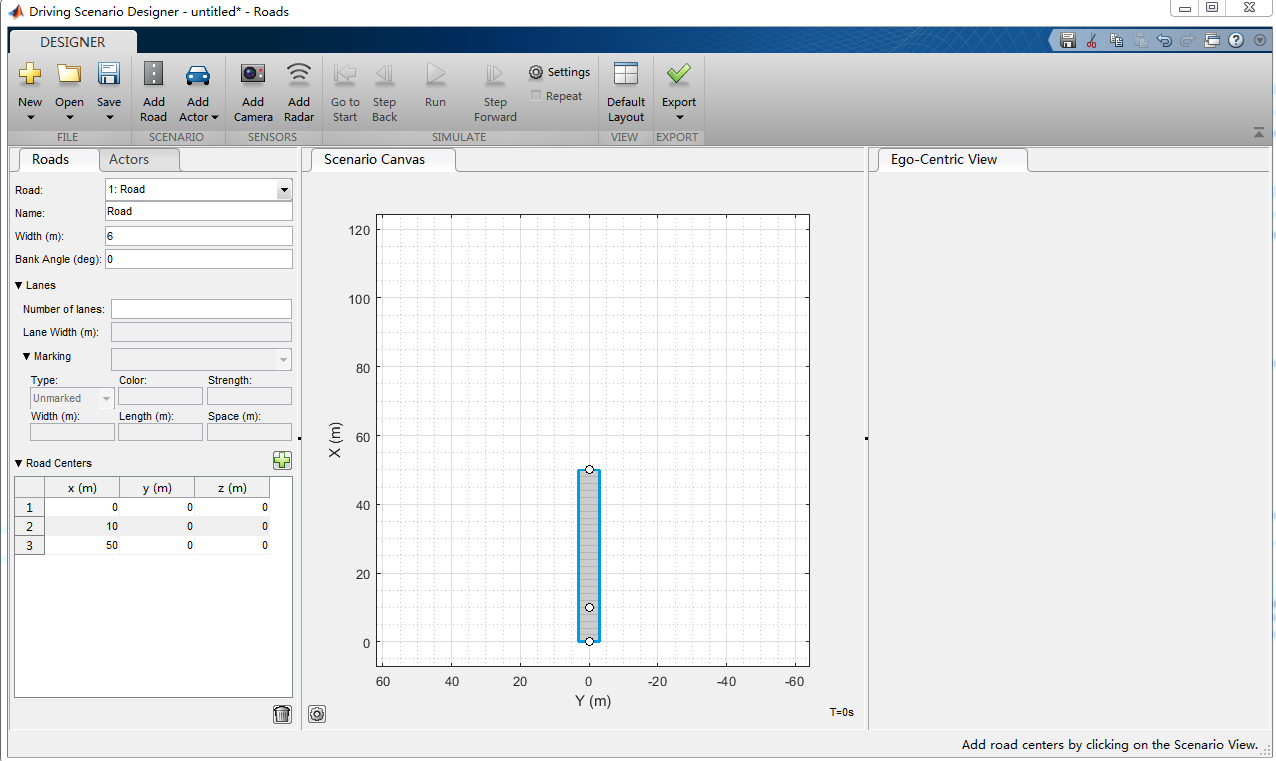Collapse the toolstrip with the arrow
The height and width of the screenshot is (761, 1276).
[x=1258, y=133]
